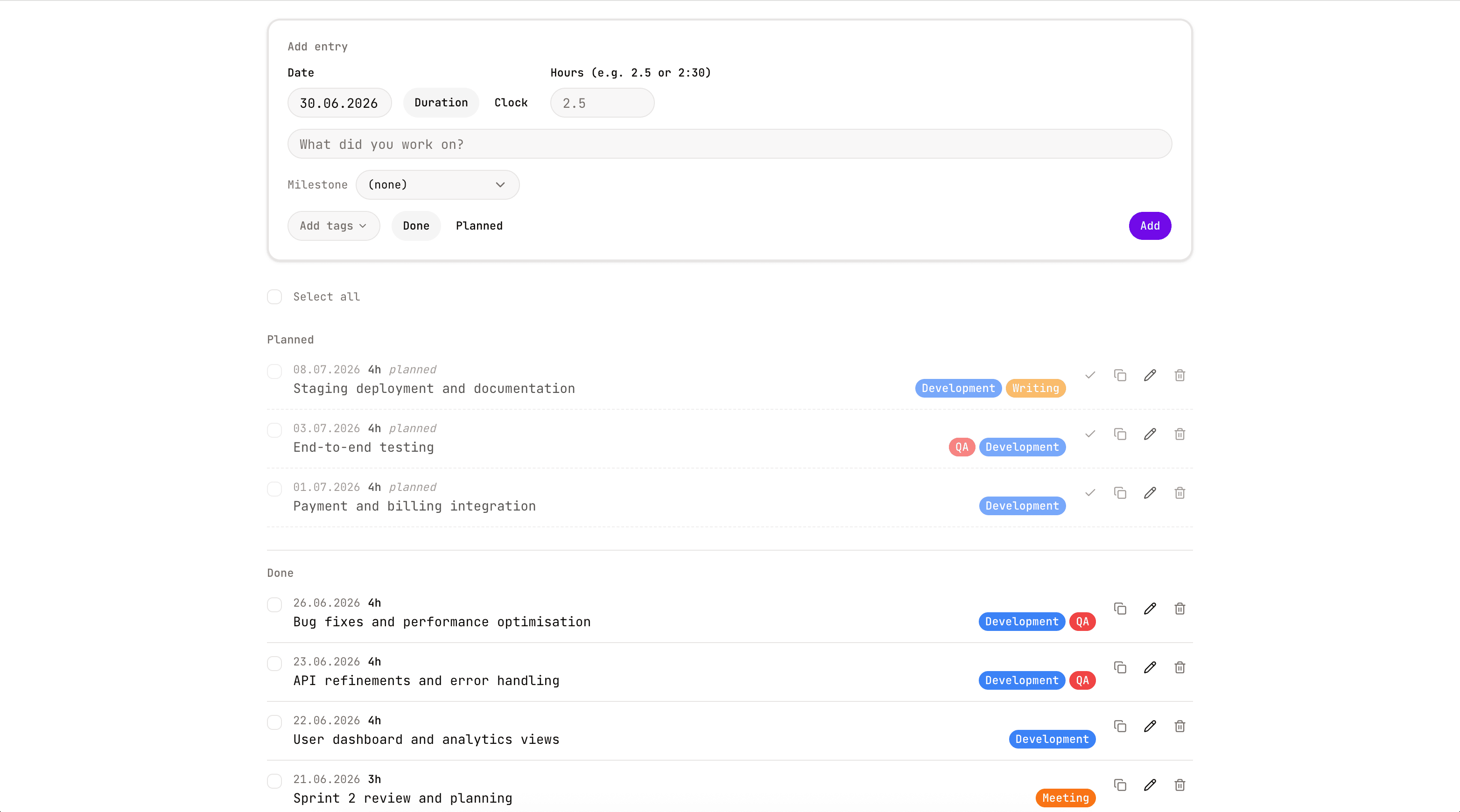The width and height of the screenshot is (1460, 812).
Task: Click Development tag on User dashboard entry
Action: (x=1052, y=740)
